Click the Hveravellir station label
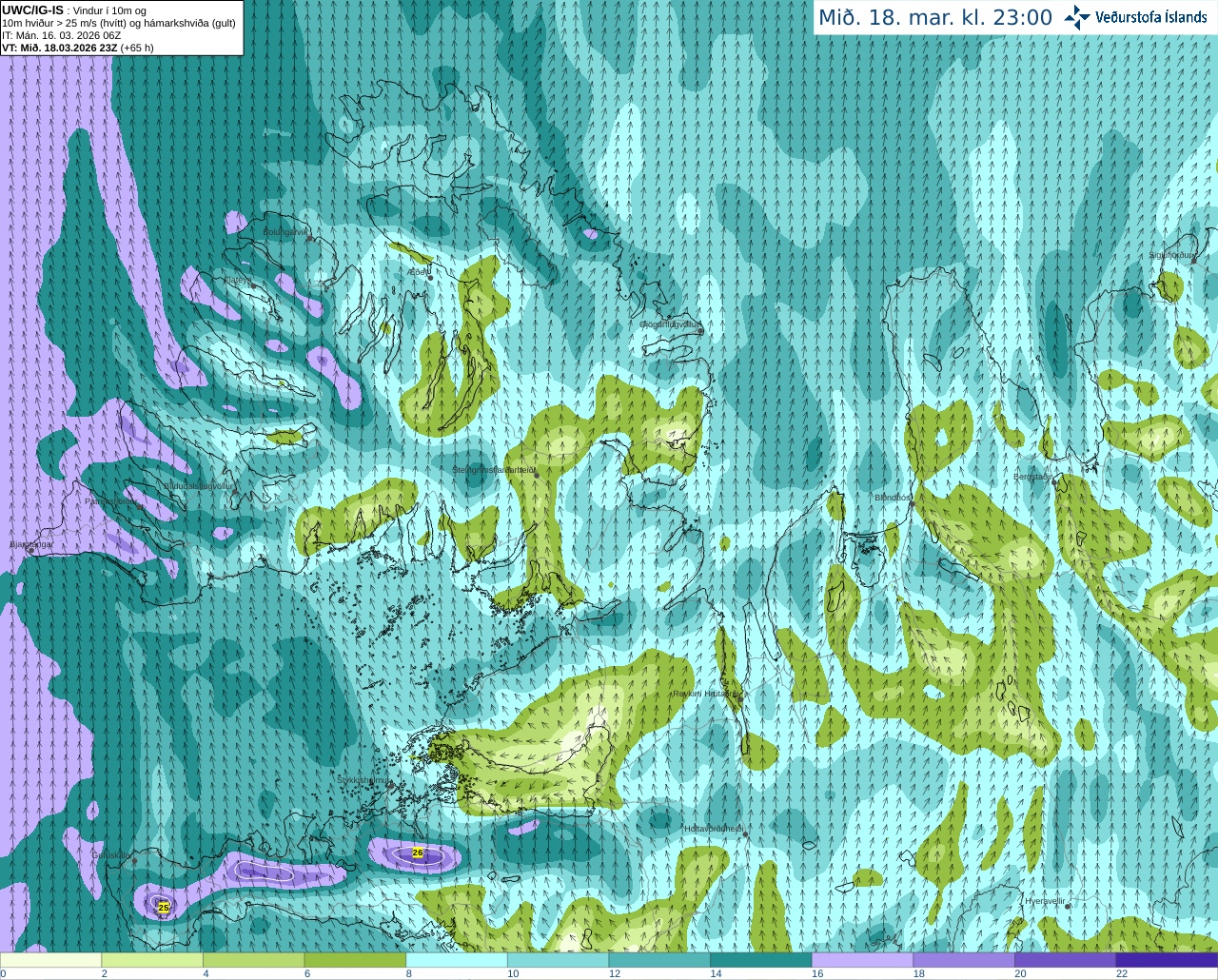Screen dimensions: 1218x980 [1045, 901]
